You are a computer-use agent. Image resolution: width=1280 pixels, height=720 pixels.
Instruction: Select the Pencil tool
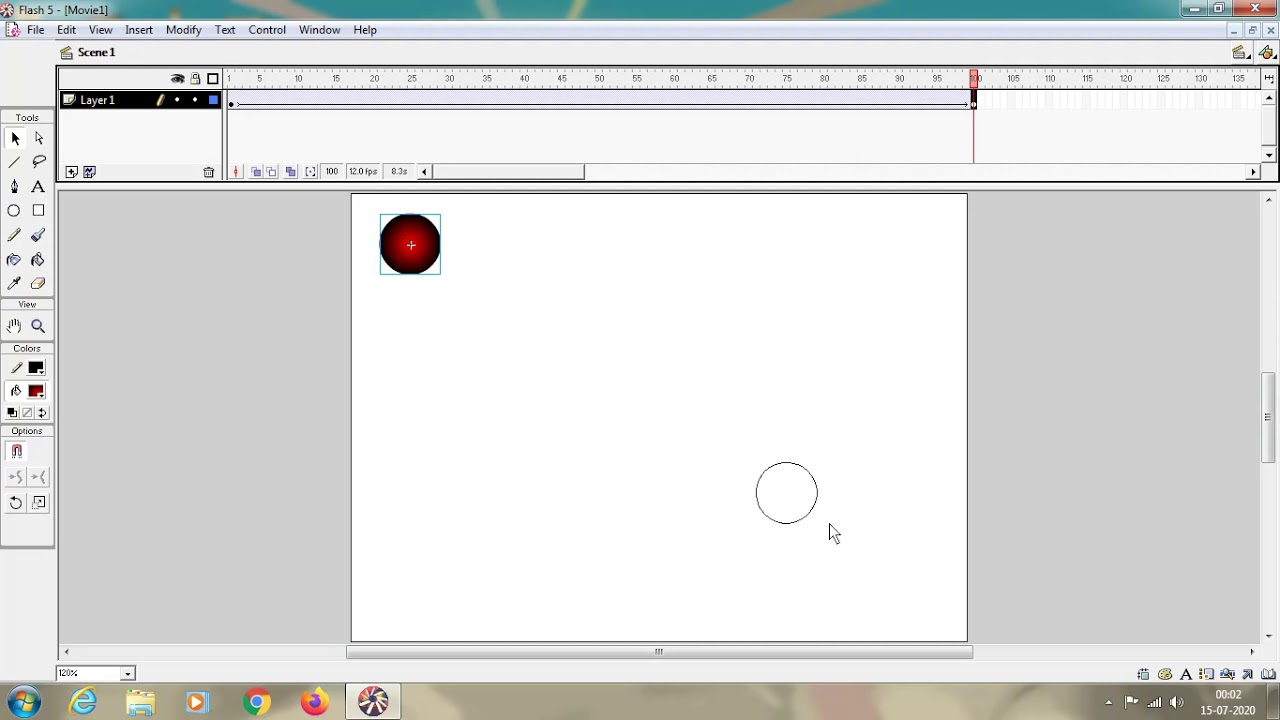(15, 235)
